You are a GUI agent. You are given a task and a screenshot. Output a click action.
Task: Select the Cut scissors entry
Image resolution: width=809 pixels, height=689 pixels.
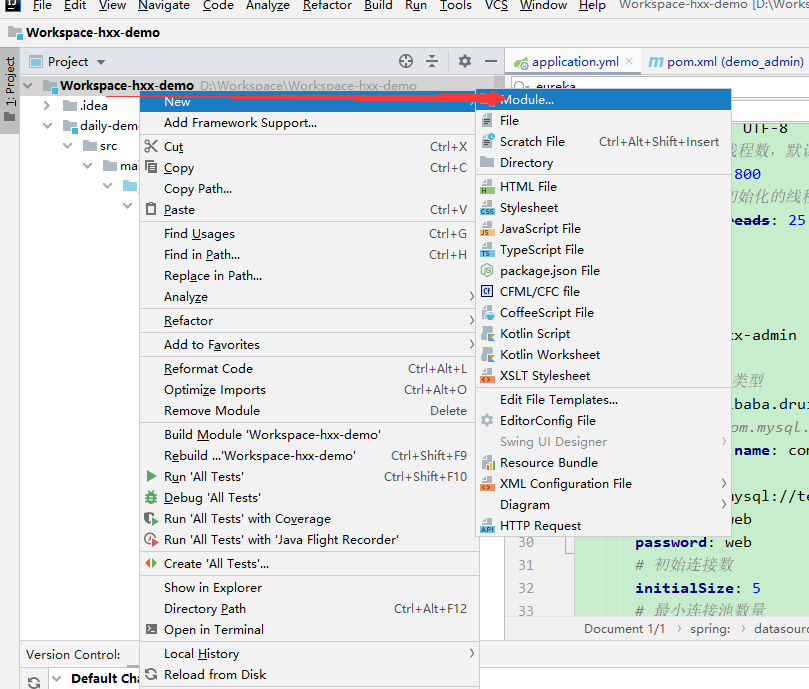point(310,147)
